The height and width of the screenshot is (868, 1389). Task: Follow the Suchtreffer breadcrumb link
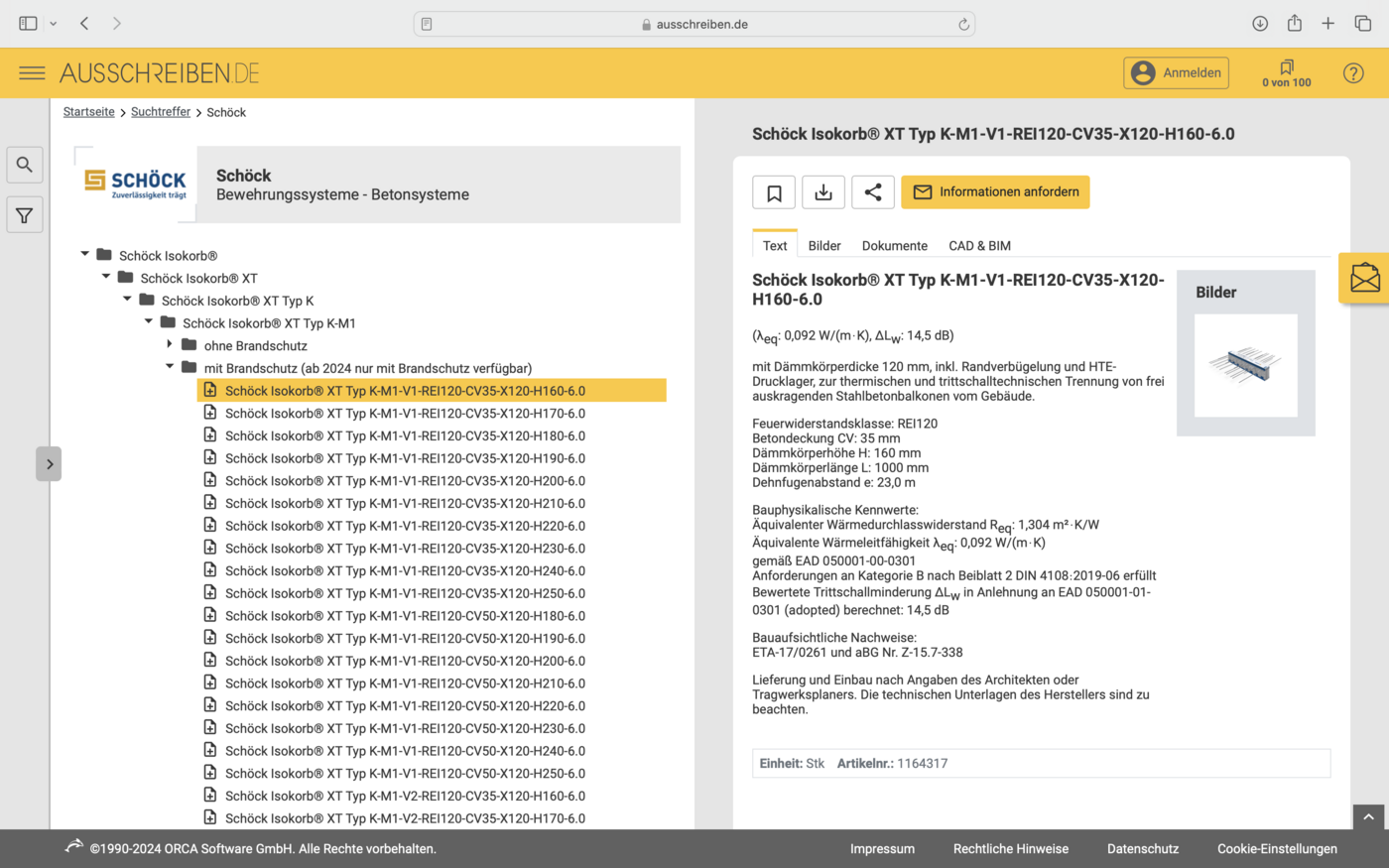[161, 112]
